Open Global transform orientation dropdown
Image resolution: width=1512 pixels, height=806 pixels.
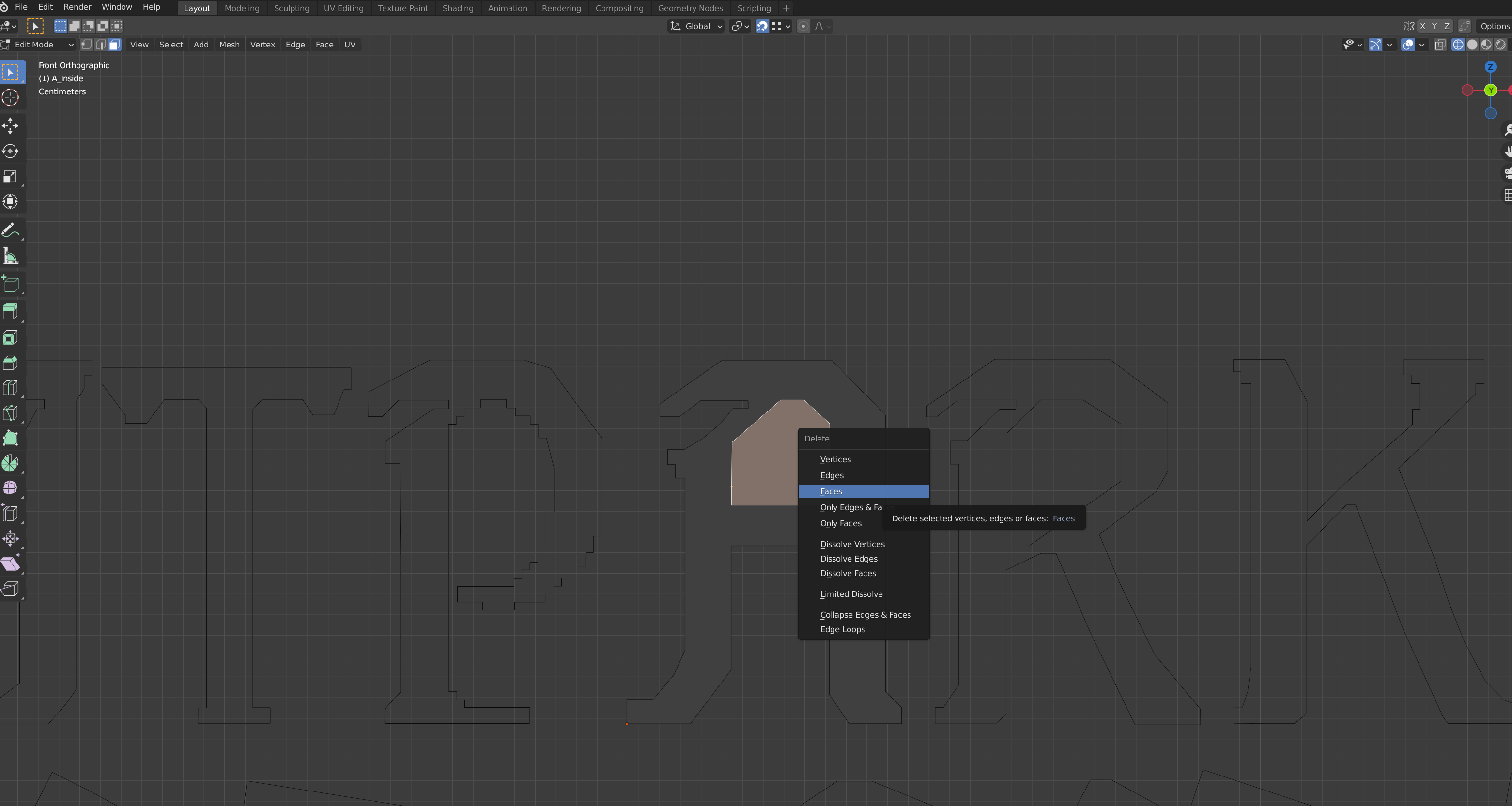[x=696, y=26]
